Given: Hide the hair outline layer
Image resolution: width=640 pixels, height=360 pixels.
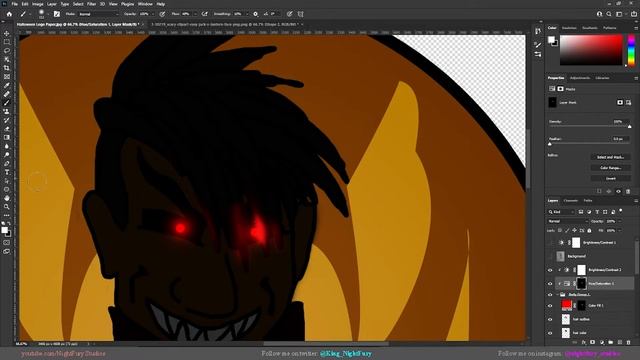Looking at the screenshot, I should coord(550,319).
